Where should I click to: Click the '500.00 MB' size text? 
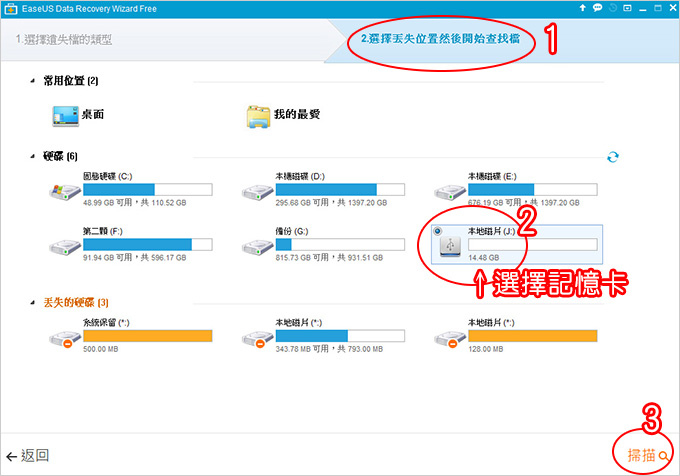pyautogui.click(x=101, y=349)
